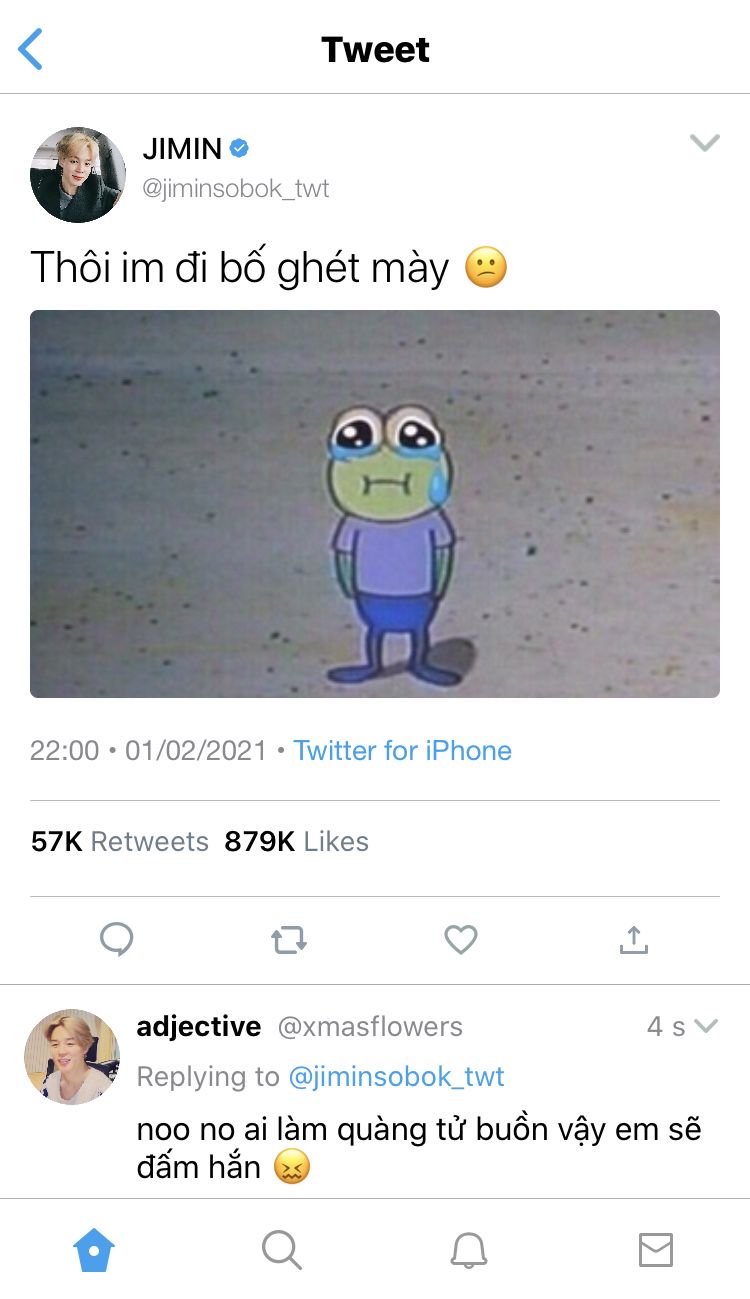Open JIMIN's profile picture
The width and height of the screenshot is (750, 1299).
tap(78, 175)
